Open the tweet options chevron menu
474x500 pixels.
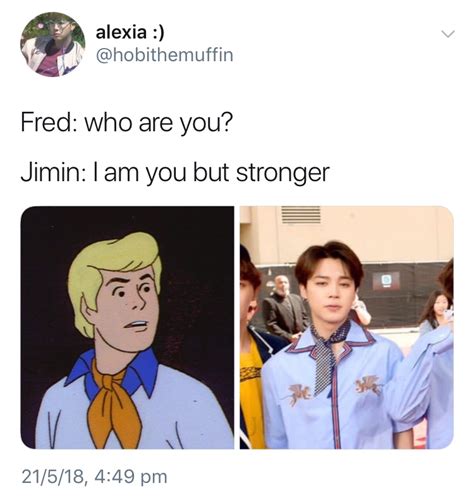[447, 34]
